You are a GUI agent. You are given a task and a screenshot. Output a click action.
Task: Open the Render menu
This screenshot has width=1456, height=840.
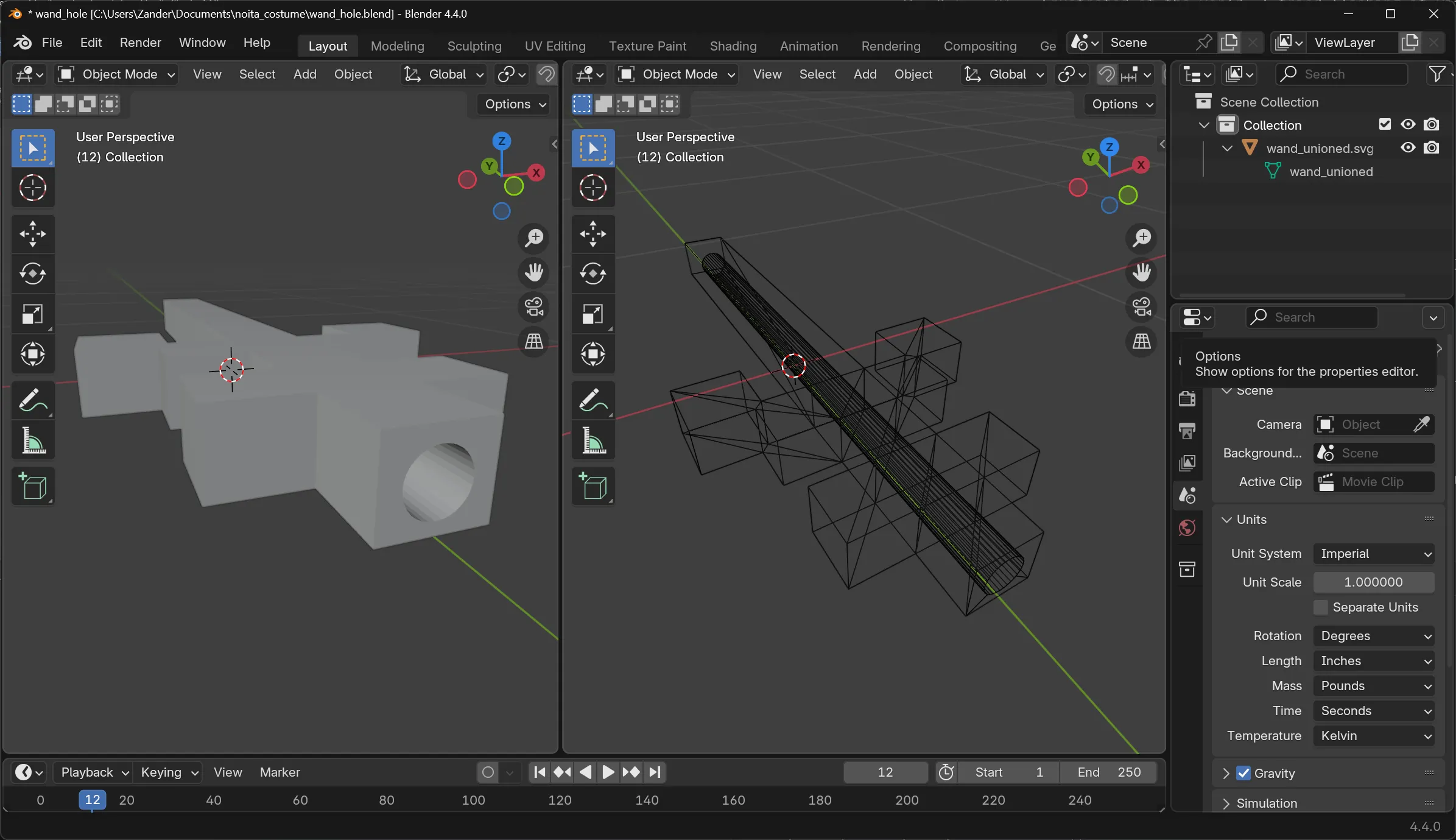click(140, 43)
